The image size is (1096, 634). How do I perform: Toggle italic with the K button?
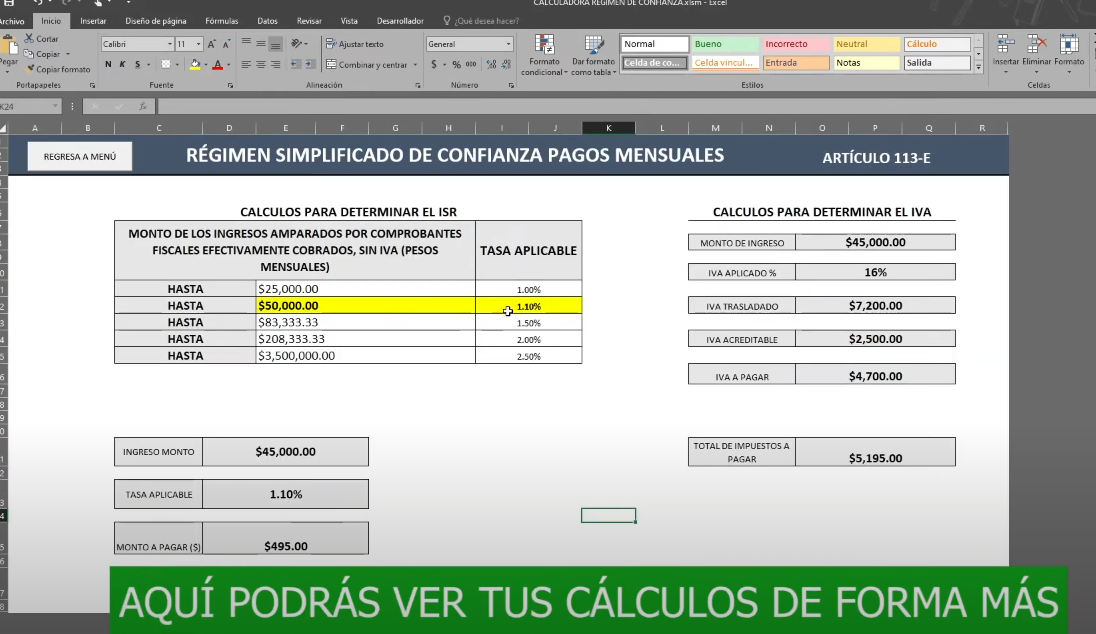click(x=122, y=65)
